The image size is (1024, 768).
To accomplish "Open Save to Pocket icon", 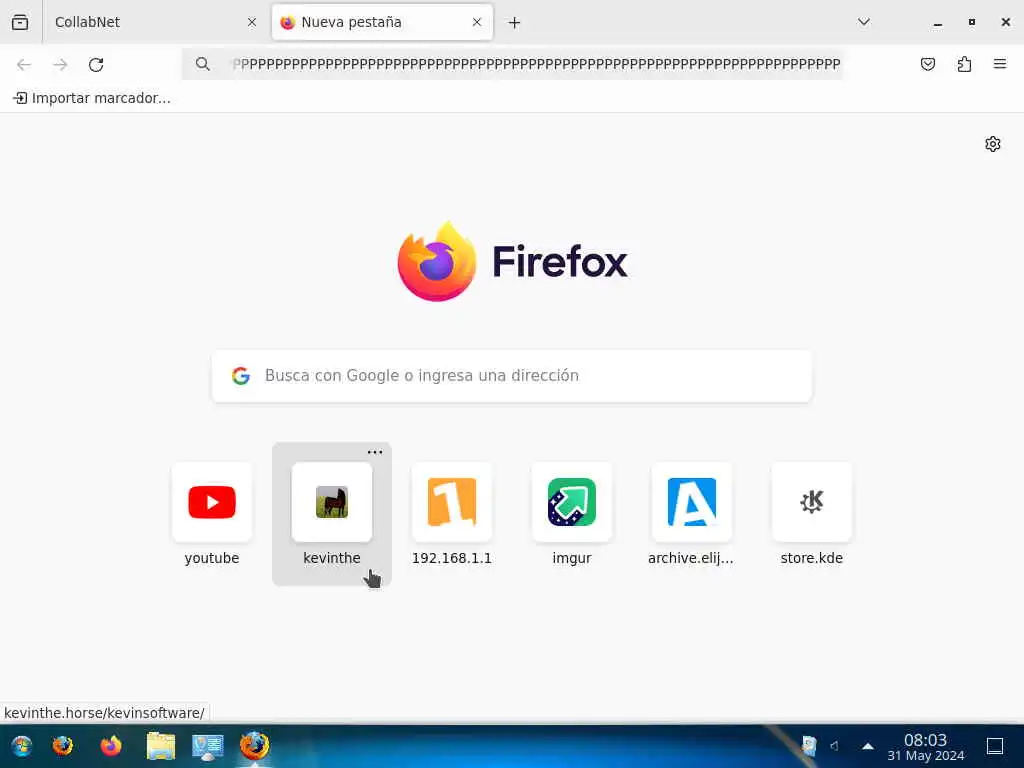I will [x=928, y=64].
